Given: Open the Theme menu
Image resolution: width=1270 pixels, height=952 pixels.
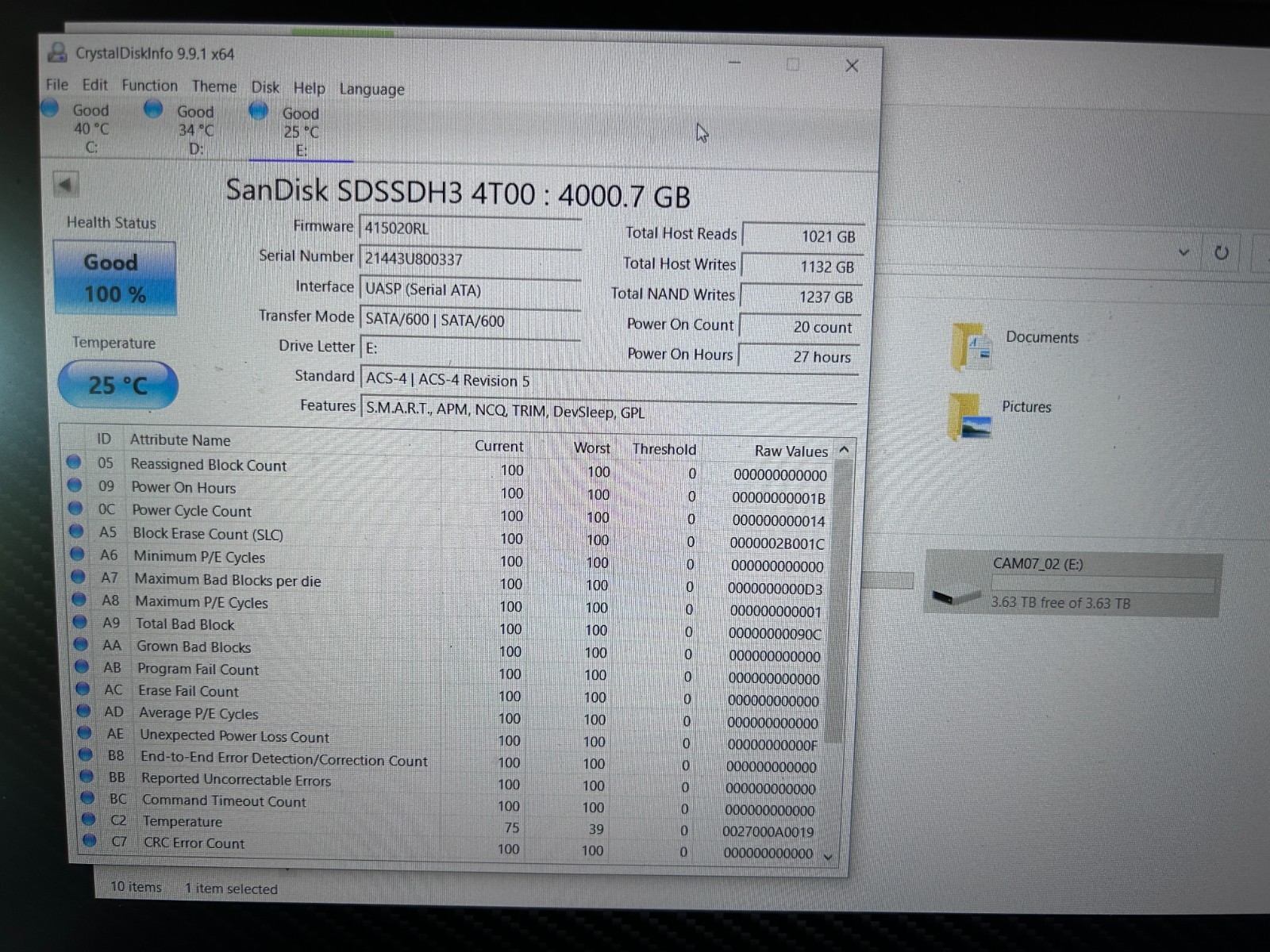Looking at the screenshot, I should [214, 86].
